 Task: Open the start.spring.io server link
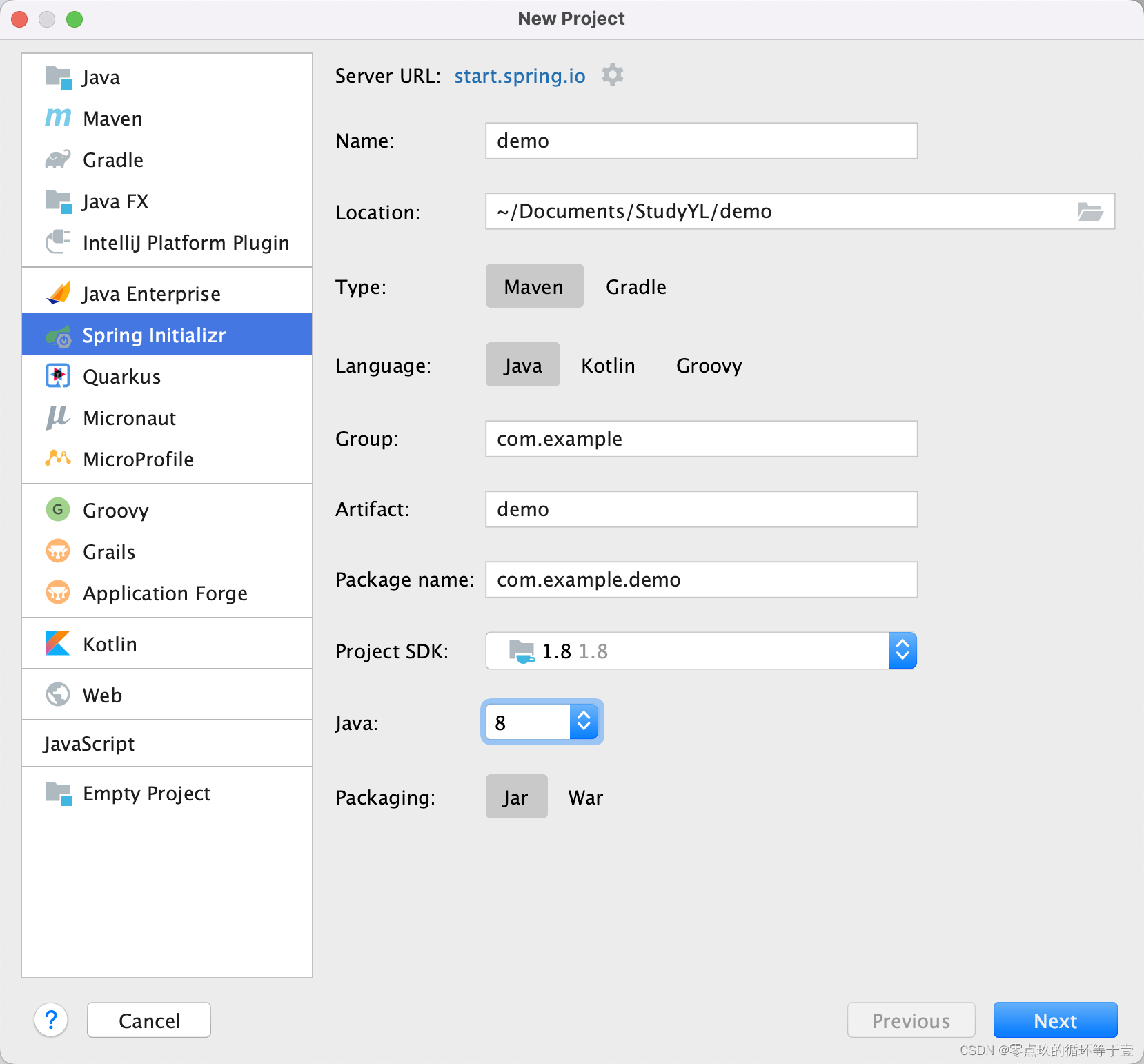[x=520, y=76]
